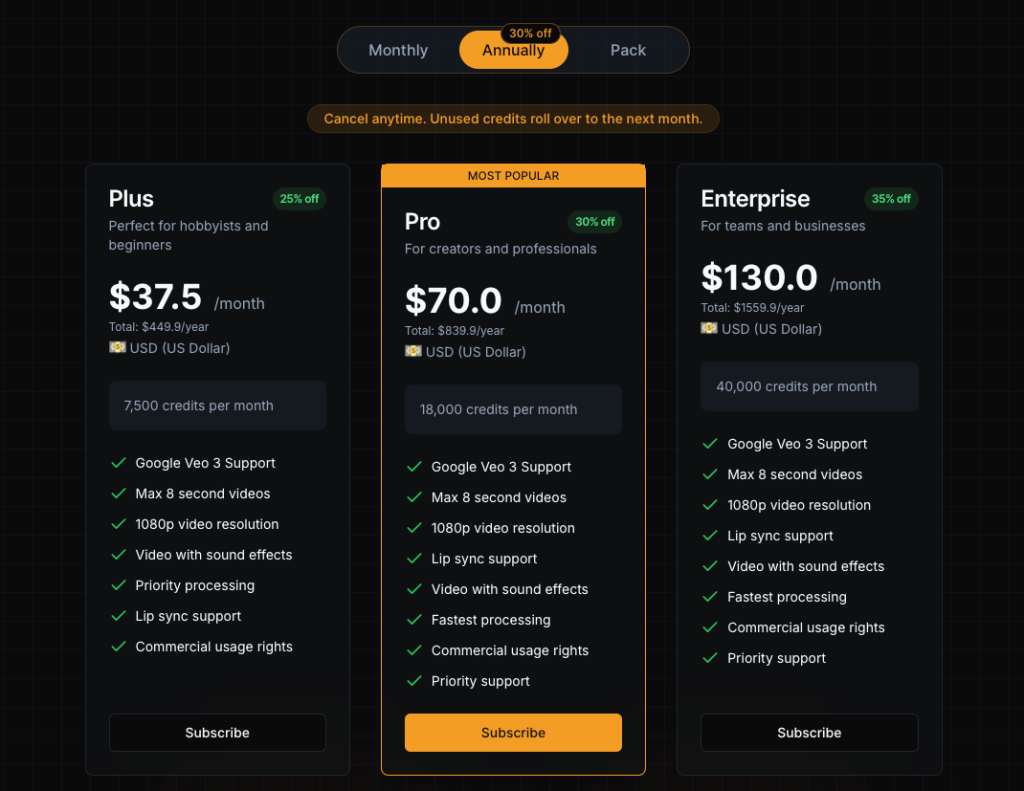Screen dimensions: 1024x791
Task: Select the Annually billing tab
Action: click(513, 50)
